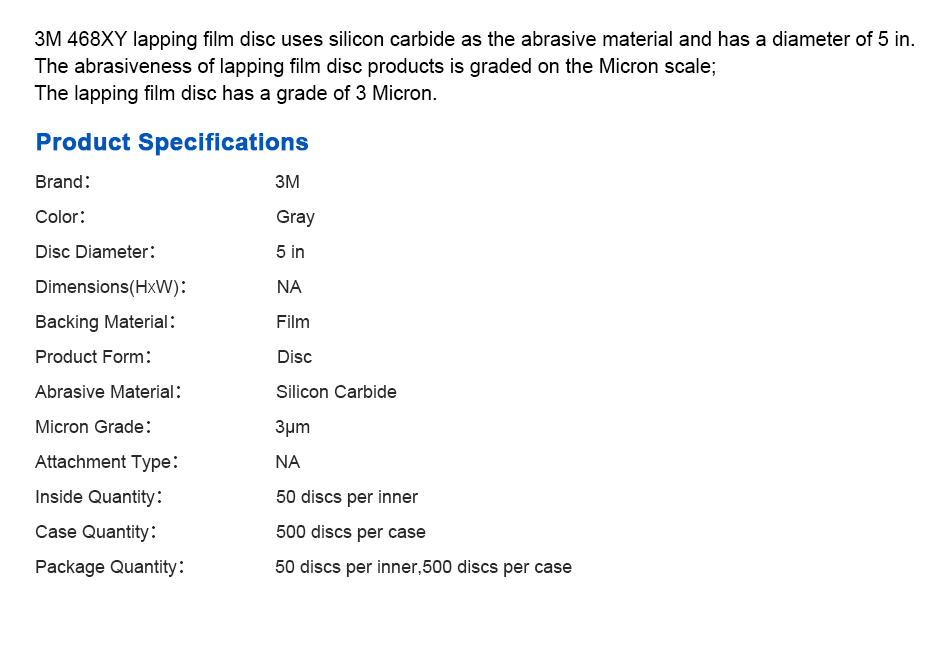The height and width of the screenshot is (672, 933).
Task: Click the 500 discs per case value
Action: (350, 532)
